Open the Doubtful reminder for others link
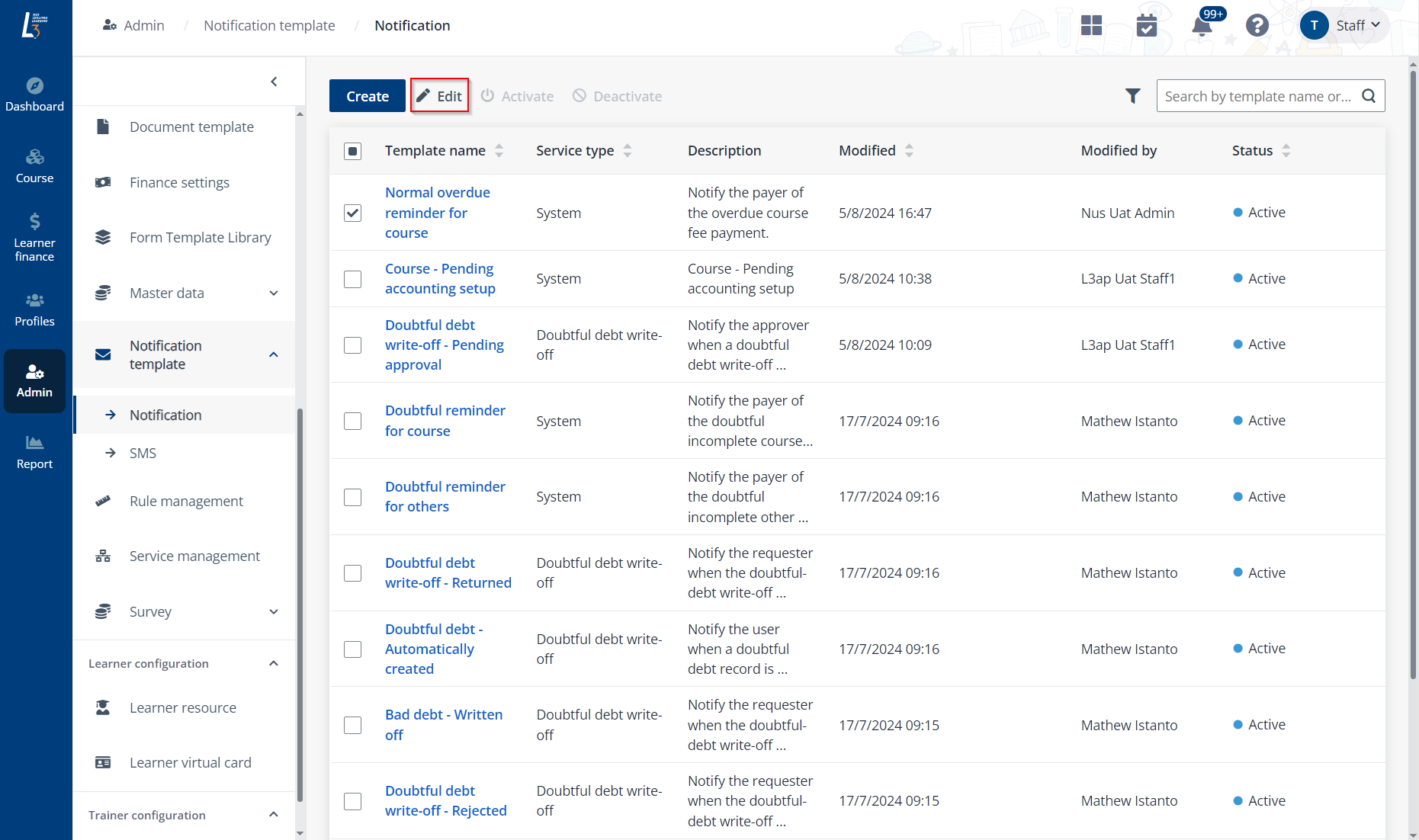Viewport: 1419px width, 840px height. point(445,496)
